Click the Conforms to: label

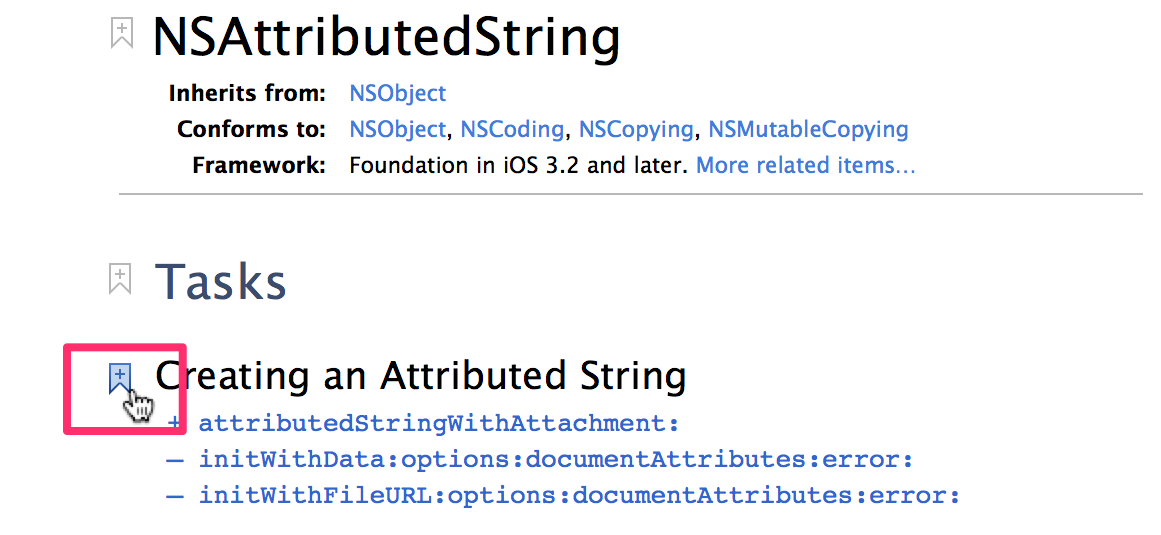(x=252, y=129)
